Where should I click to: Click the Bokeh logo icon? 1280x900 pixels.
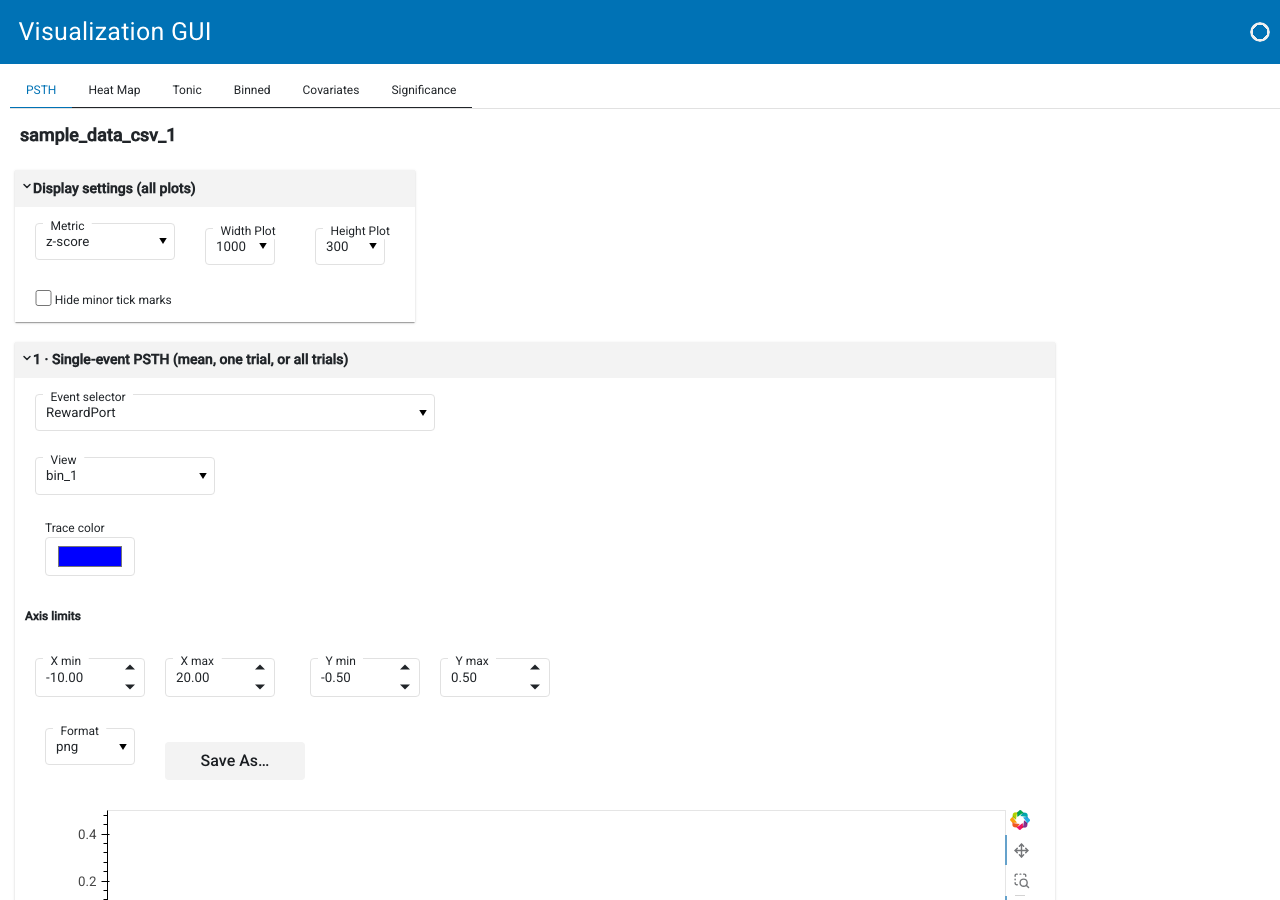1020,820
